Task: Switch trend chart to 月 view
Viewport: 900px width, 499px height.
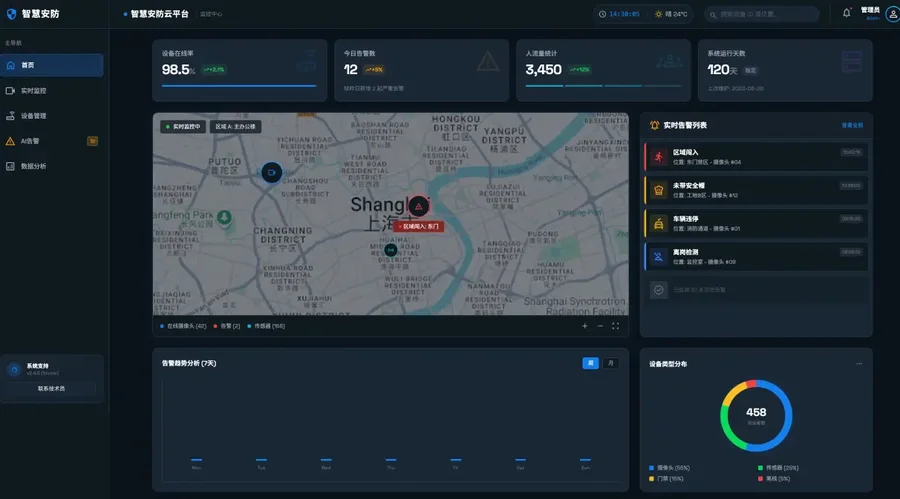Action: point(610,363)
